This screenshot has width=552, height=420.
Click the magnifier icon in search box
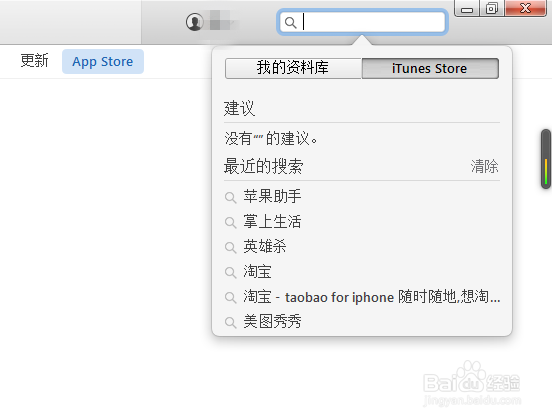click(290, 23)
